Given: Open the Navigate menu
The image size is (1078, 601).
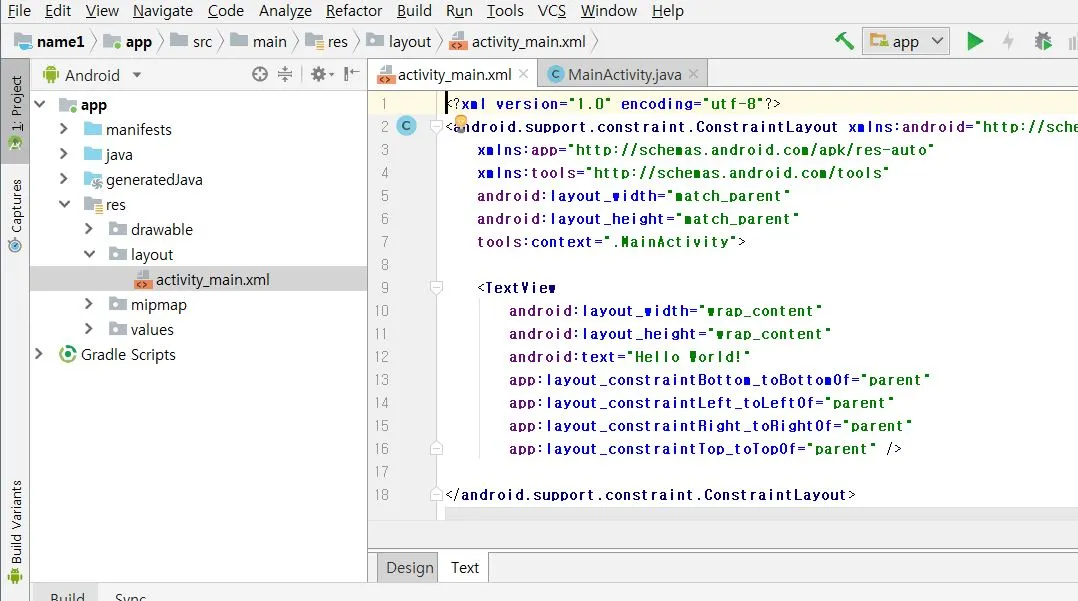Looking at the screenshot, I should [163, 11].
